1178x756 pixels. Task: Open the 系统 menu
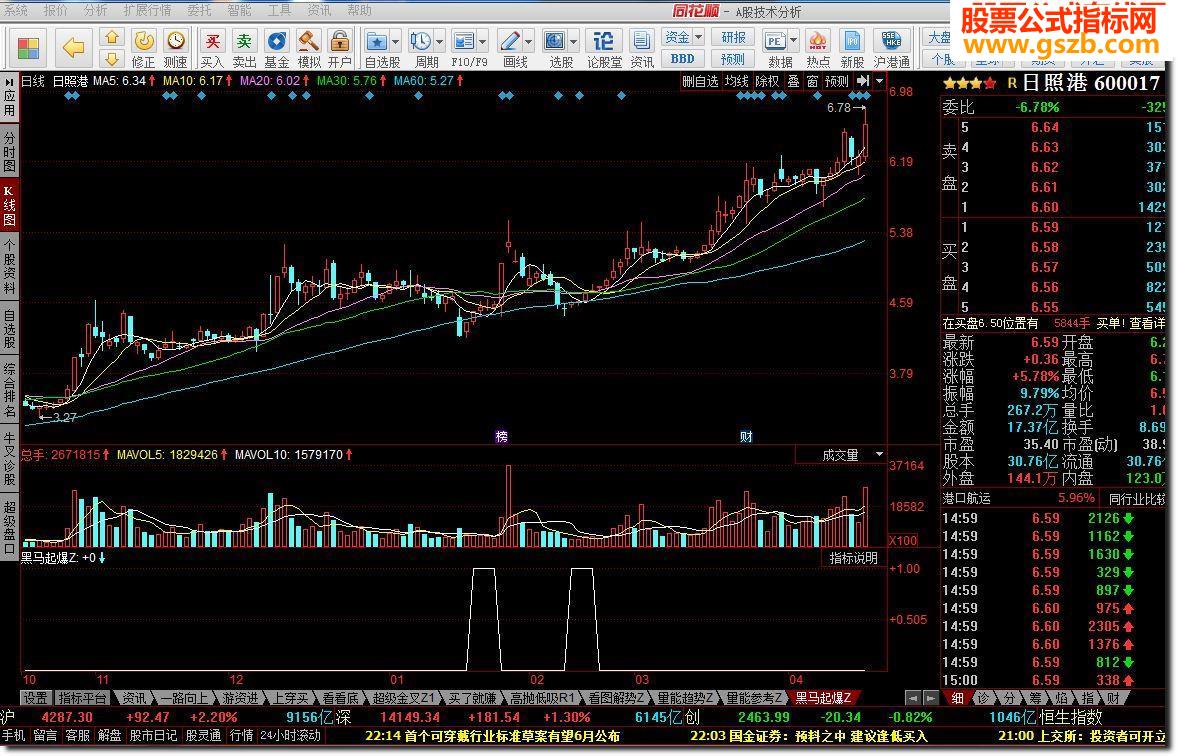tap(15, 11)
